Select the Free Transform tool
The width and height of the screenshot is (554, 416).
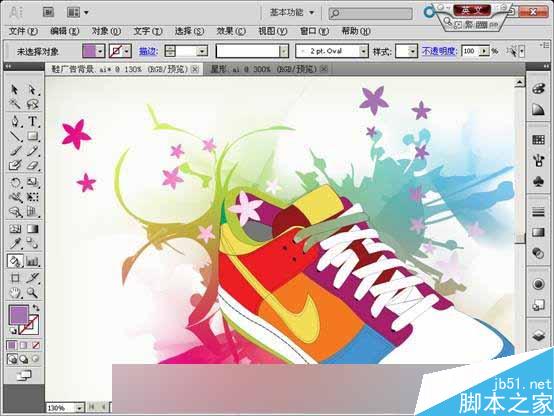[x=32, y=197]
